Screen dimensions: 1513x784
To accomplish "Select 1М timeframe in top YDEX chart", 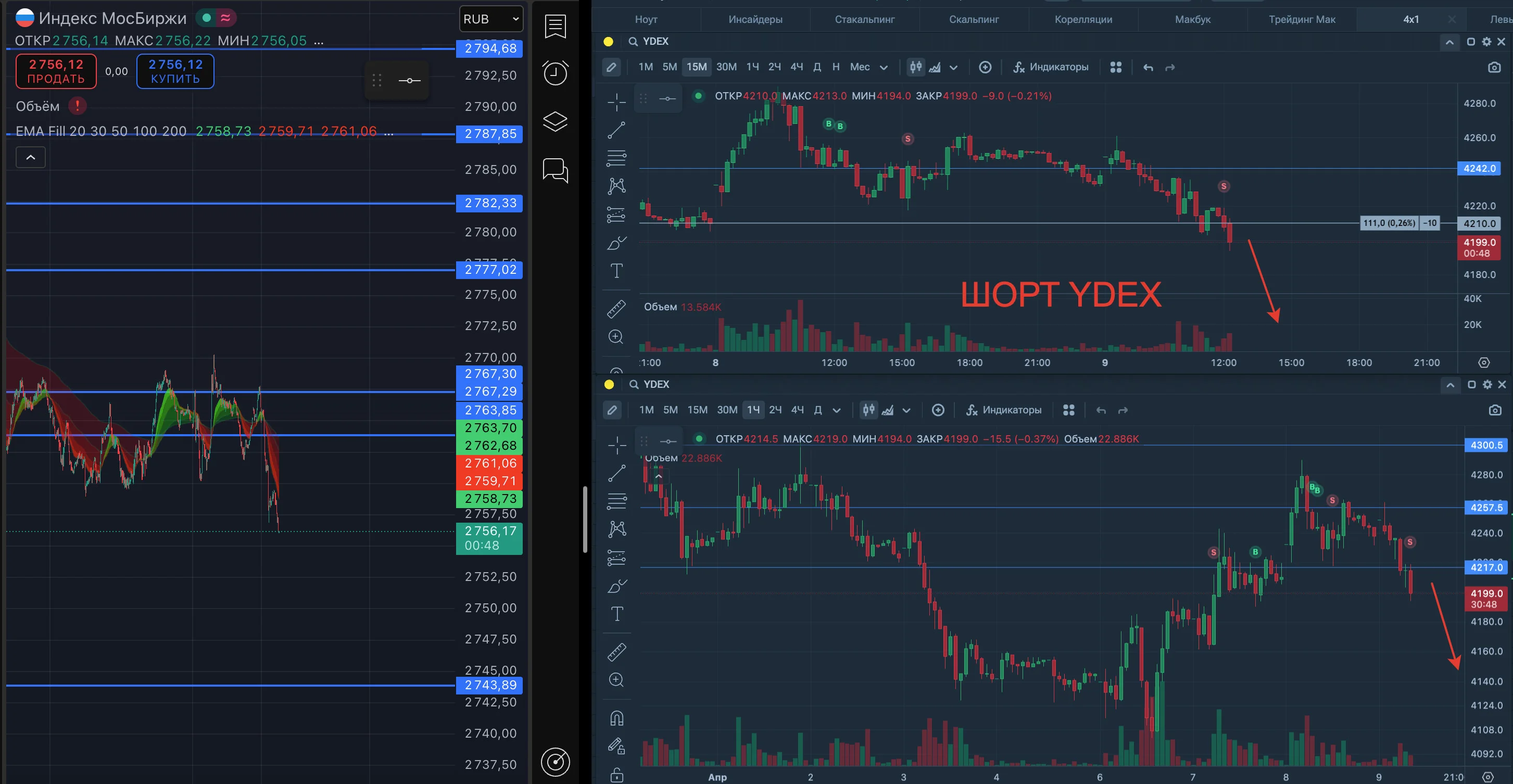I will pos(646,67).
